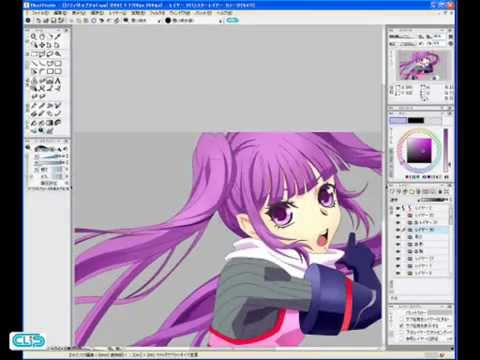Click the lavender main color swatch
The width and height of the screenshot is (480, 360).
pyautogui.click(x=398, y=120)
